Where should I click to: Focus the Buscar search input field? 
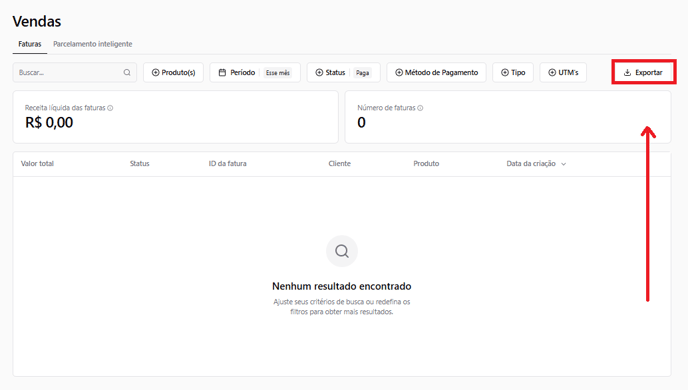tap(75, 72)
